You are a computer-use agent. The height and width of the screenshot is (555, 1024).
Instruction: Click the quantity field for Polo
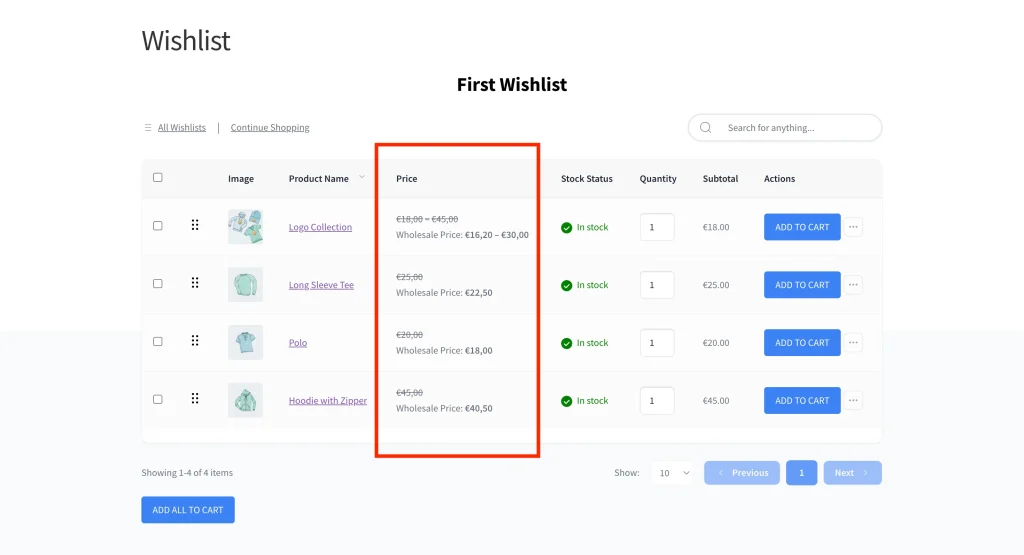tap(657, 343)
